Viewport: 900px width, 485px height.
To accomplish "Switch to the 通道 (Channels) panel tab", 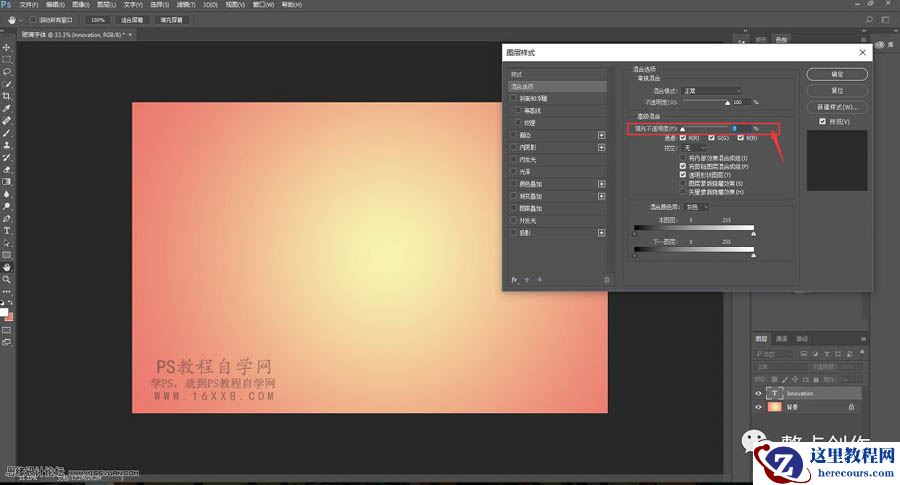I will click(782, 338).
